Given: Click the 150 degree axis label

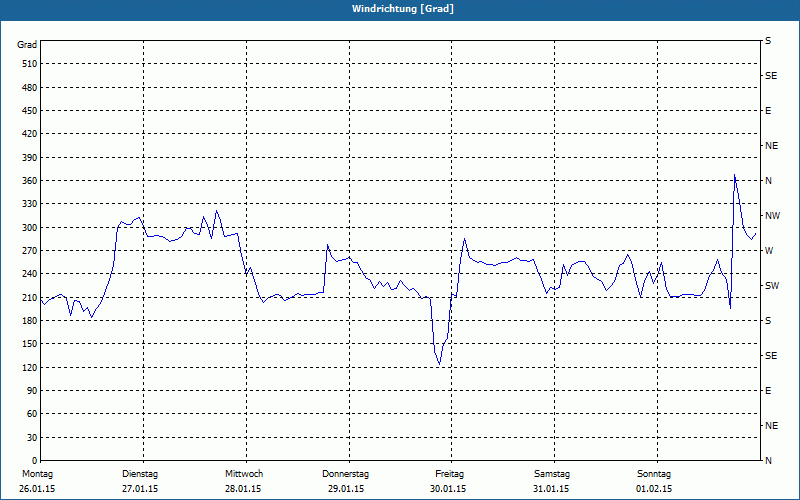Looking at the screenshot, I should [x=30, y=344].
